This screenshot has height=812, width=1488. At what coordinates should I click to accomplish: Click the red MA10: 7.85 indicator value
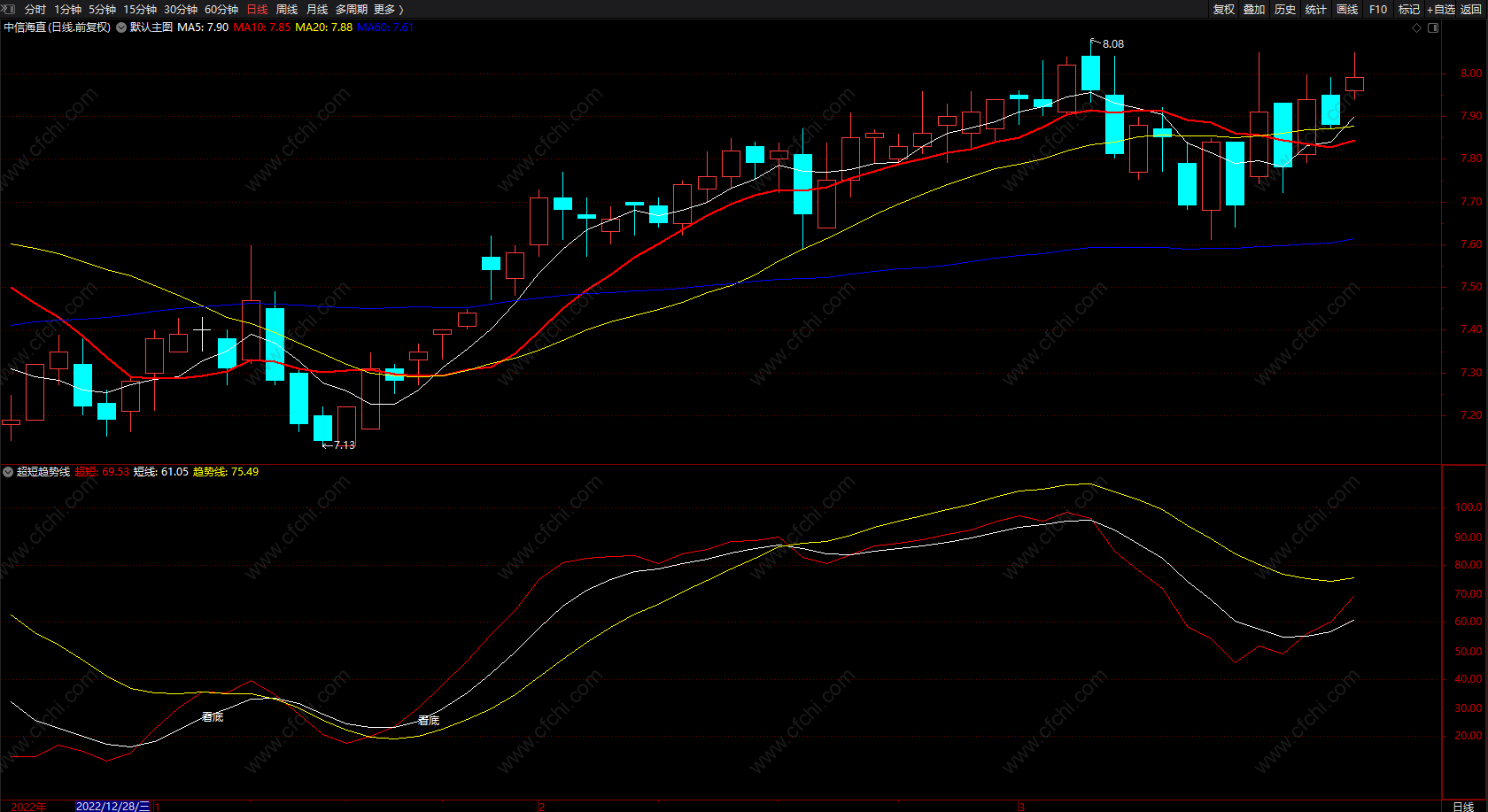[262, 27]
